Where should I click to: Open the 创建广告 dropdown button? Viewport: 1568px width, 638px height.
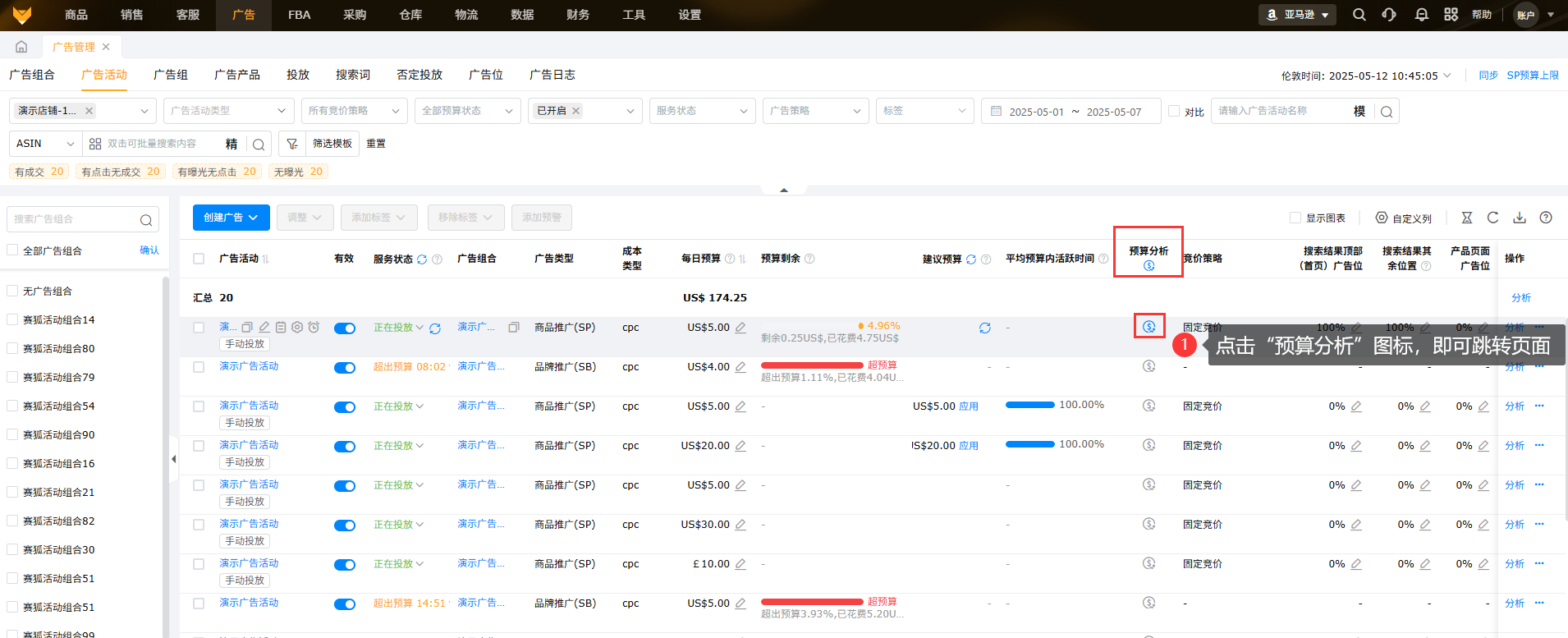231,218
